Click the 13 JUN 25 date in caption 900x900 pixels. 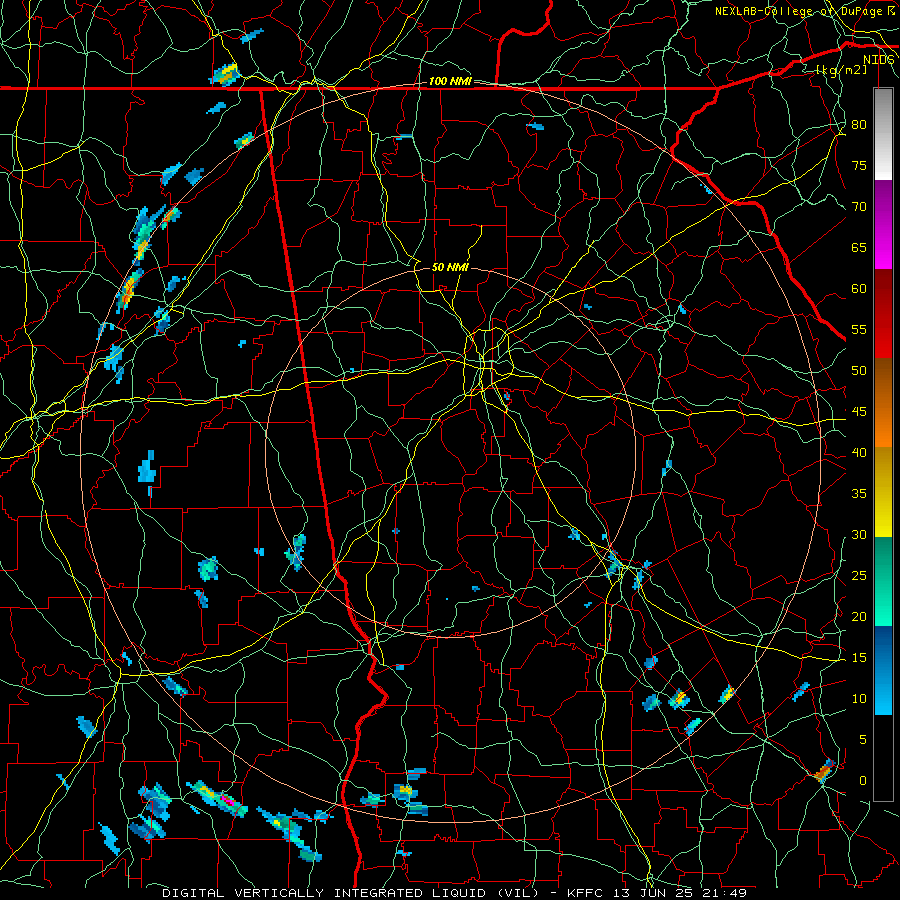click(655, 893)
